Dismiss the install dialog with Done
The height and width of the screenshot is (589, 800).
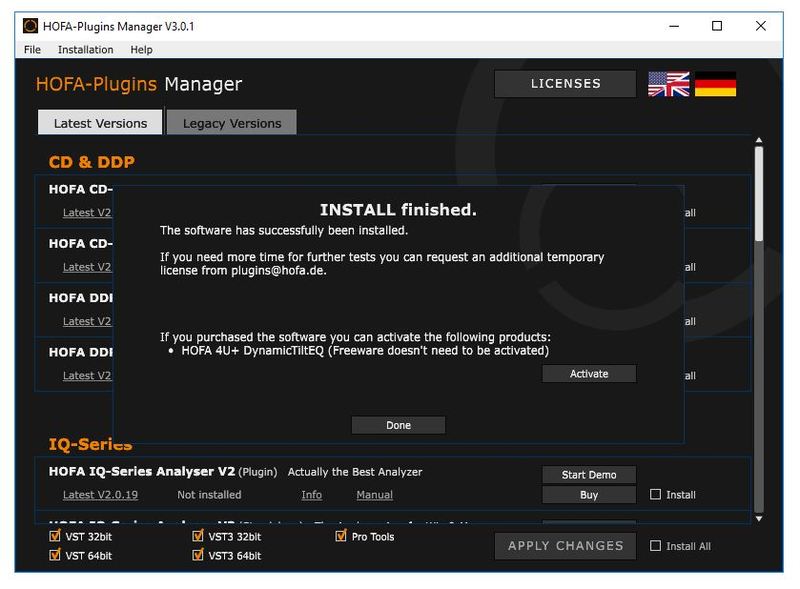coord(398,425)
